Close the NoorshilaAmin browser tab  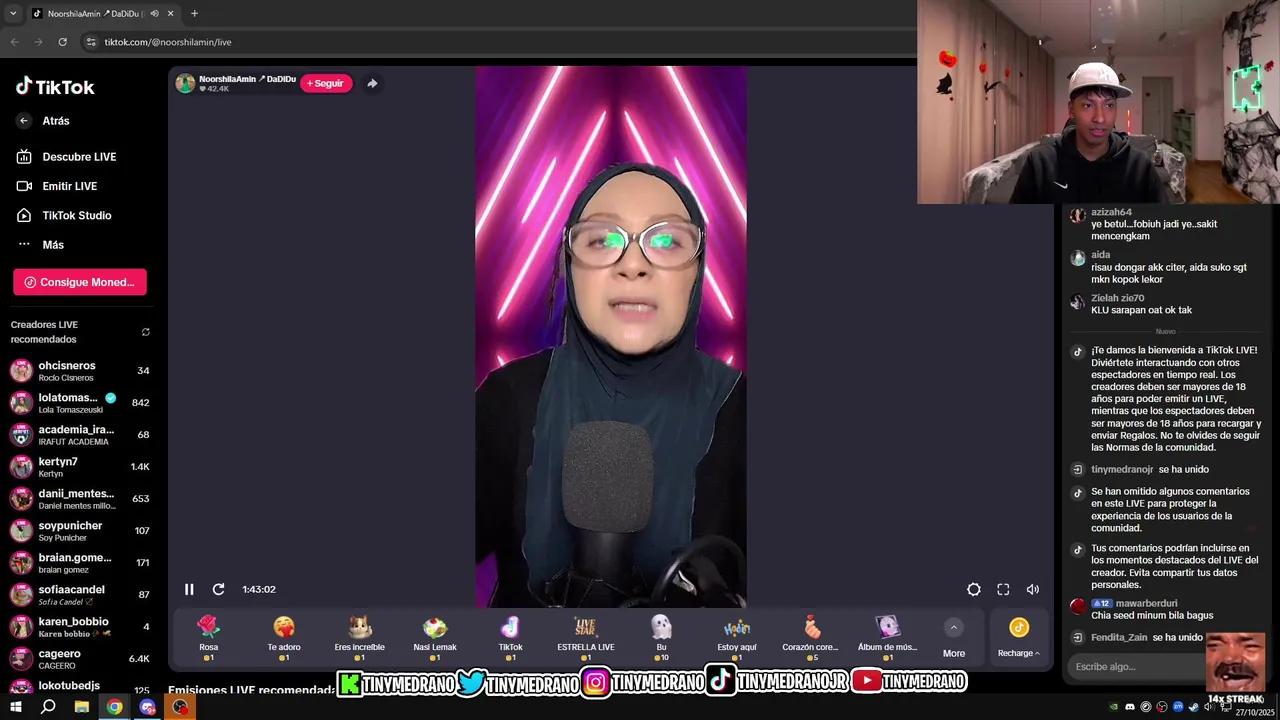pos(170,13)
